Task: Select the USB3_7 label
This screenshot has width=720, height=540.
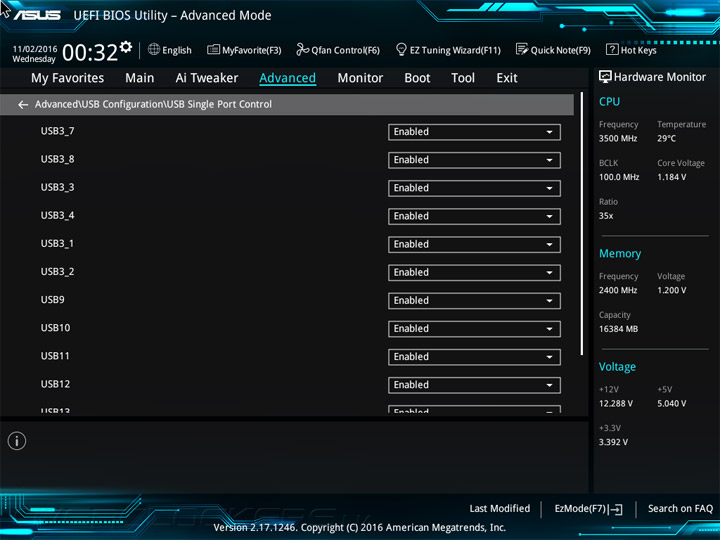Action: (x=57, y=131)
